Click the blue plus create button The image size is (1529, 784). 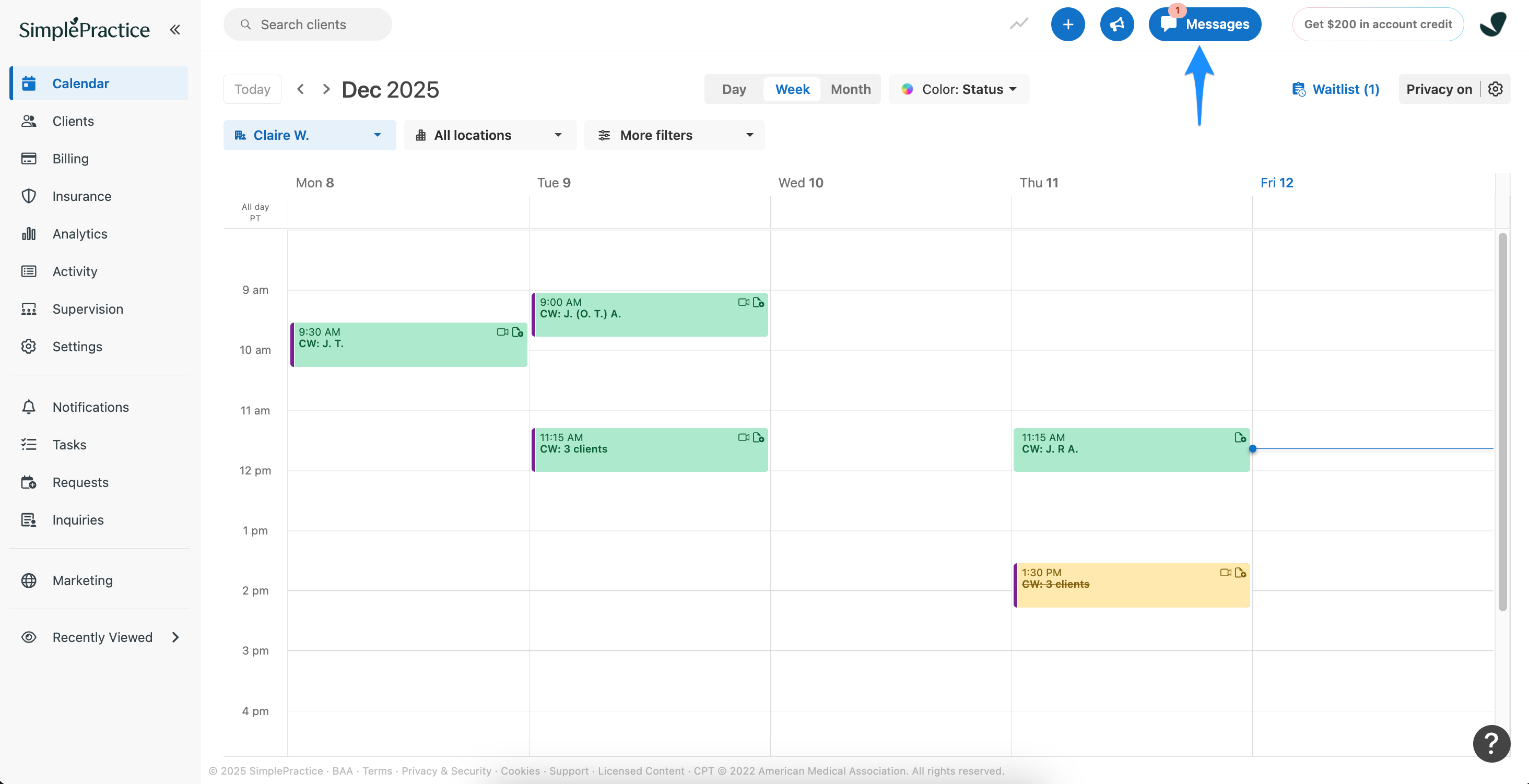[x=1068, y=25]
